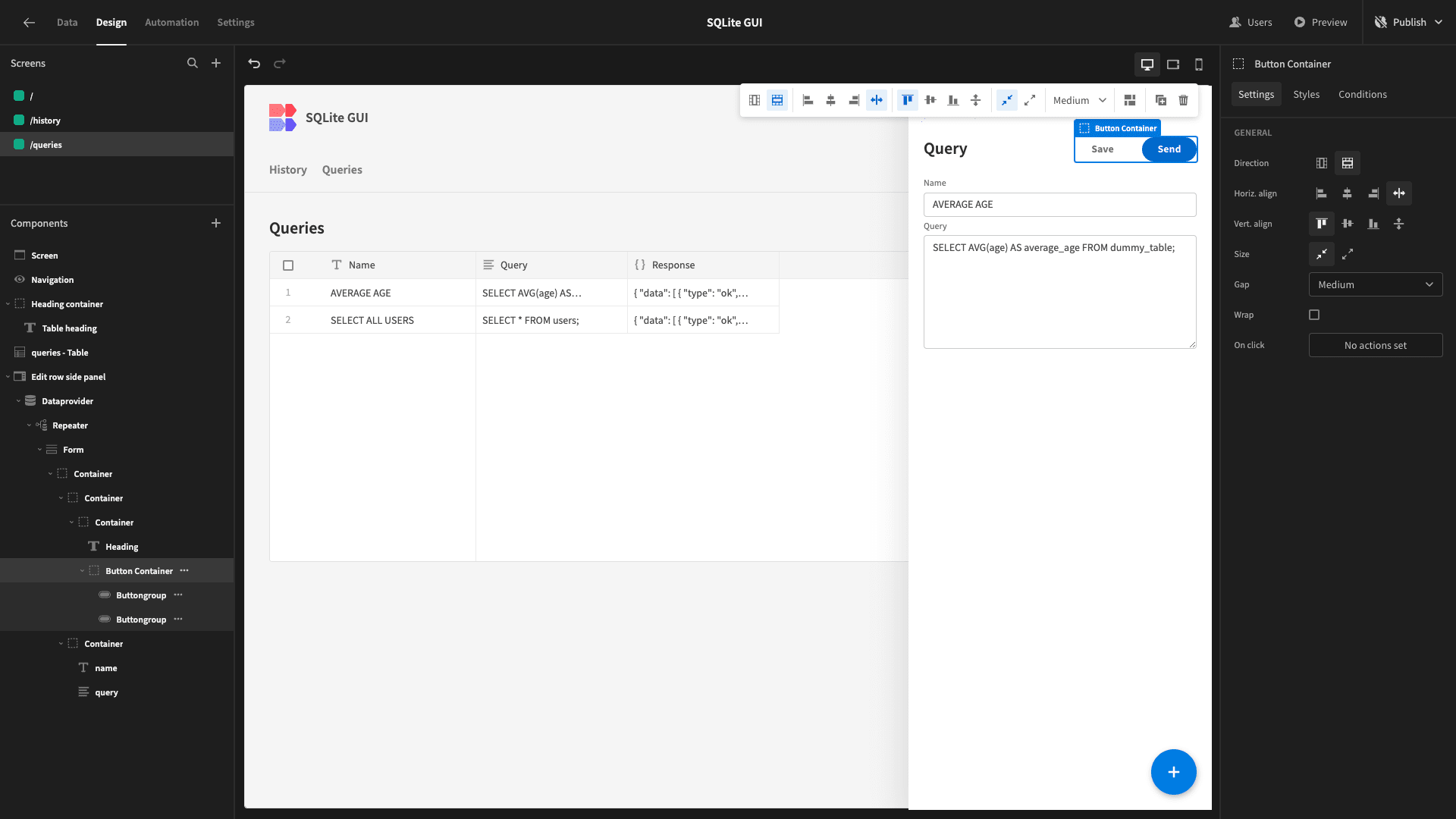Screen dimensions: 1456x819
Task: Redo the last change
Action: 280,64
